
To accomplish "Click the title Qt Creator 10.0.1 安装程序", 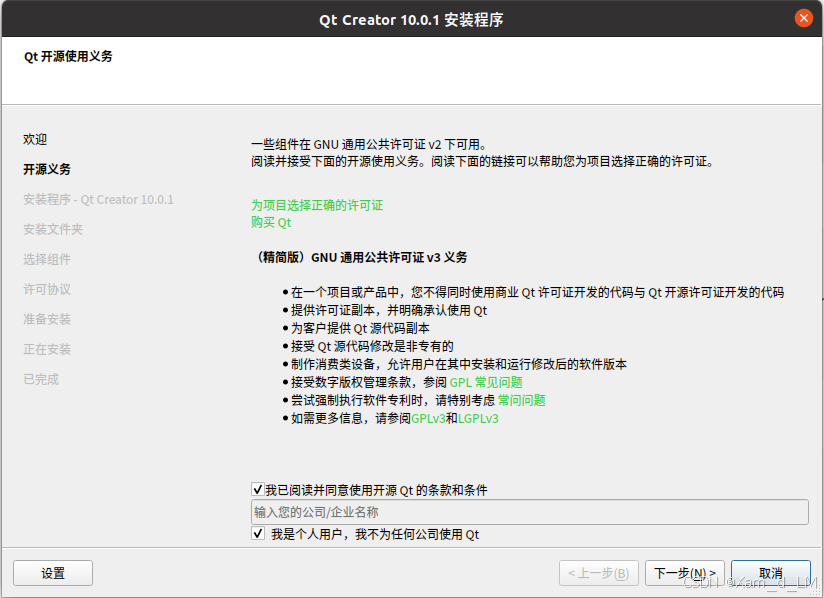I will tap(411, 19).
